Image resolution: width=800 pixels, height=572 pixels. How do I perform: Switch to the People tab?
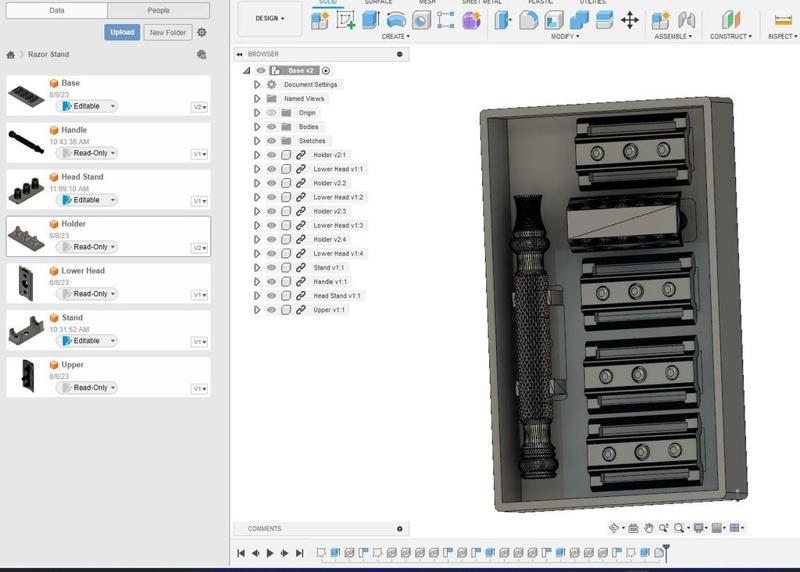(x=158, y=10)
